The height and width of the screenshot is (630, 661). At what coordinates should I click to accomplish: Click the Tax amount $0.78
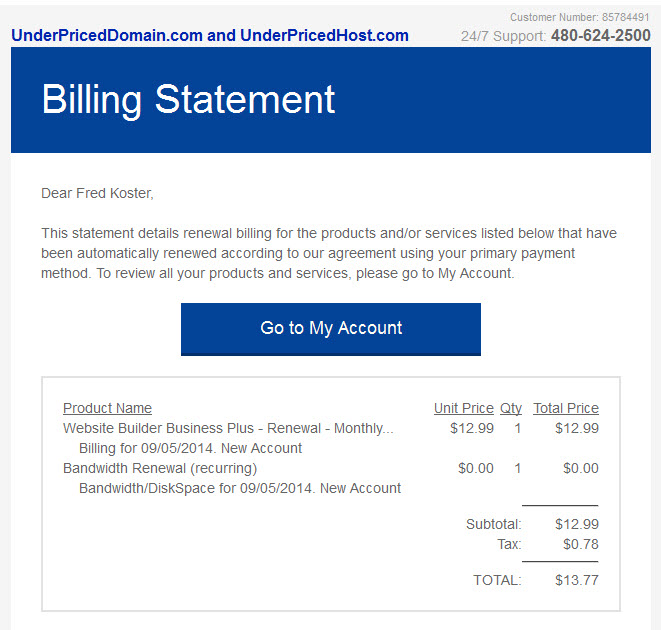point(581,544)
